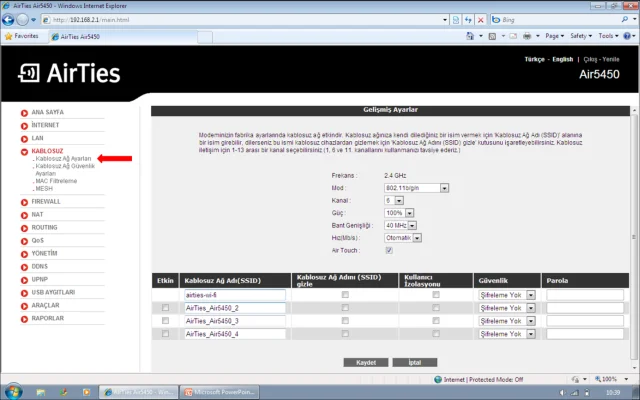Viewport: 640px width, 400px height.
Task: Open Windows Explorer from the taskbar
Action: (x=40, y=392)
